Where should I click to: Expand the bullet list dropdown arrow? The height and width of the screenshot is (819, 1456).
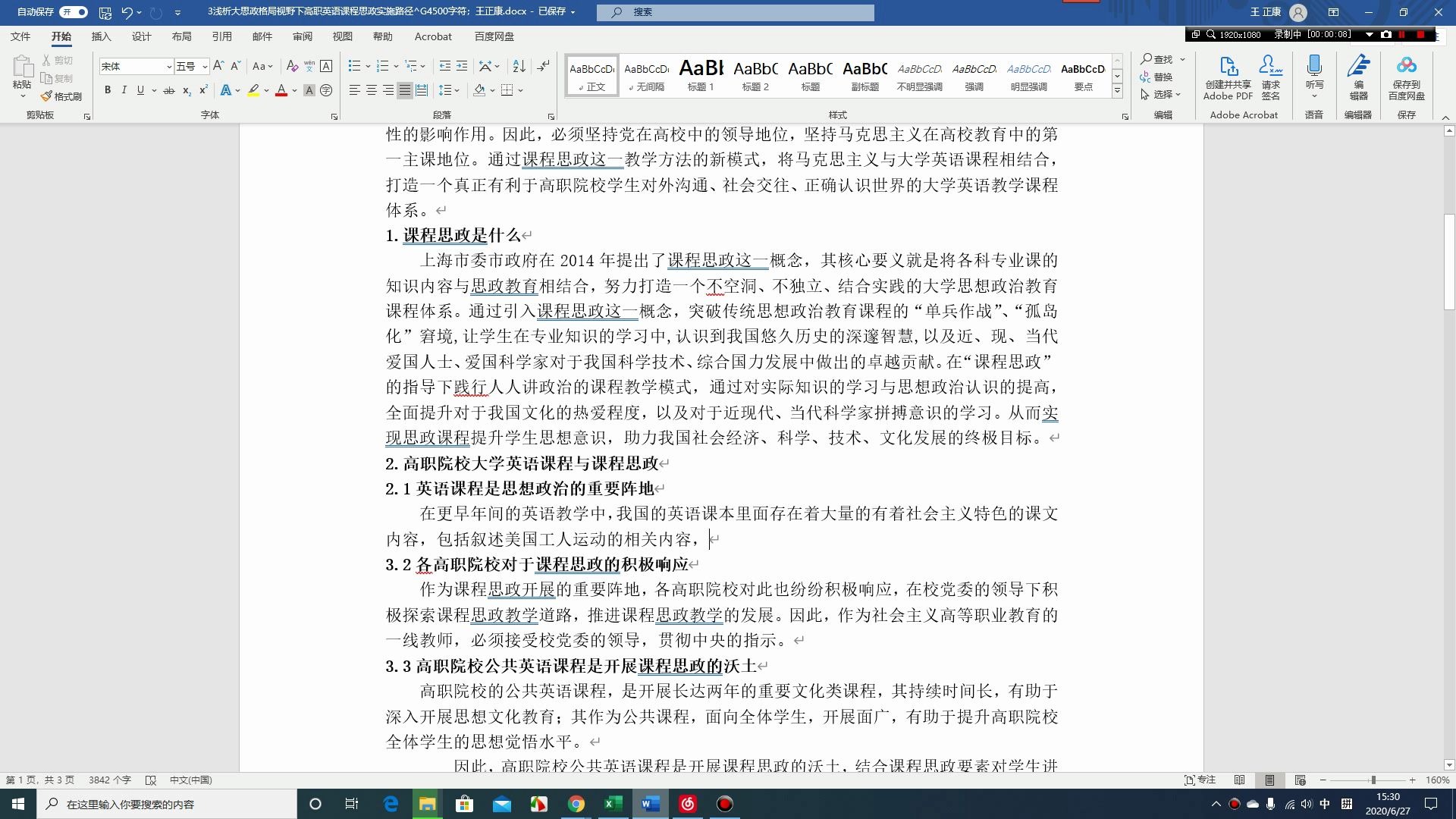pos(368,66)
